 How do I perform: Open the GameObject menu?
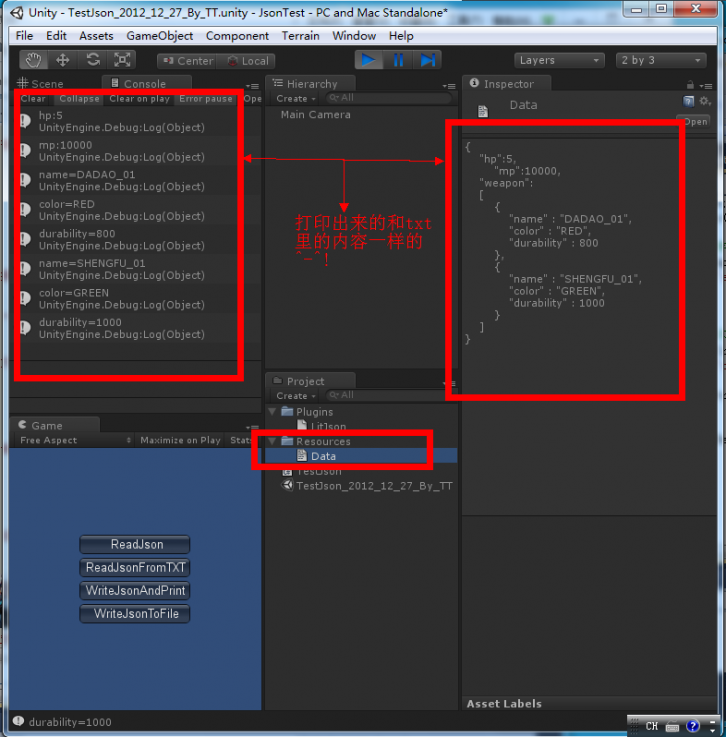click(x=159, y=36)
